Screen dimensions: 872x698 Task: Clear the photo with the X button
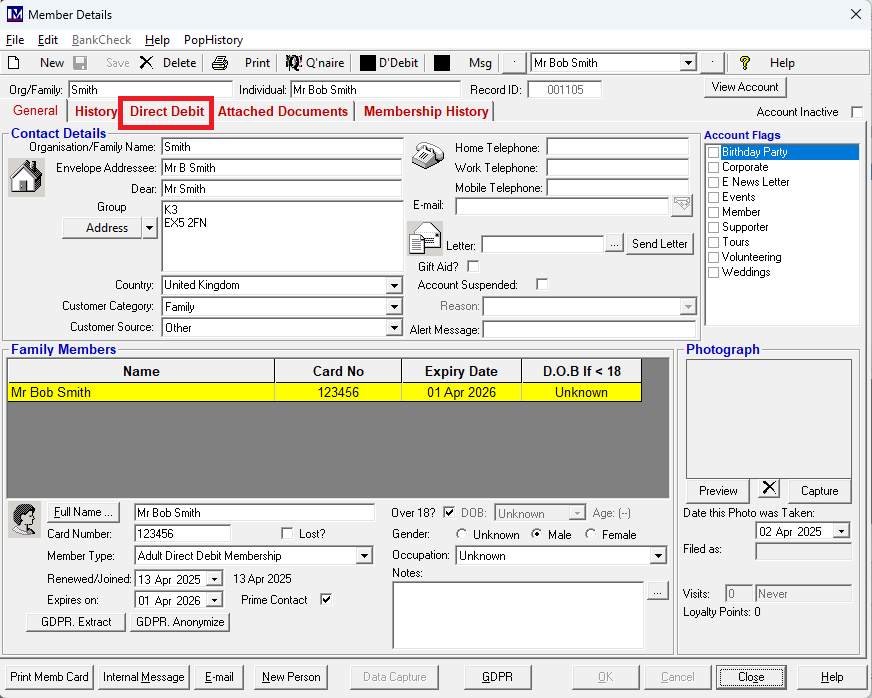[768, 489]
